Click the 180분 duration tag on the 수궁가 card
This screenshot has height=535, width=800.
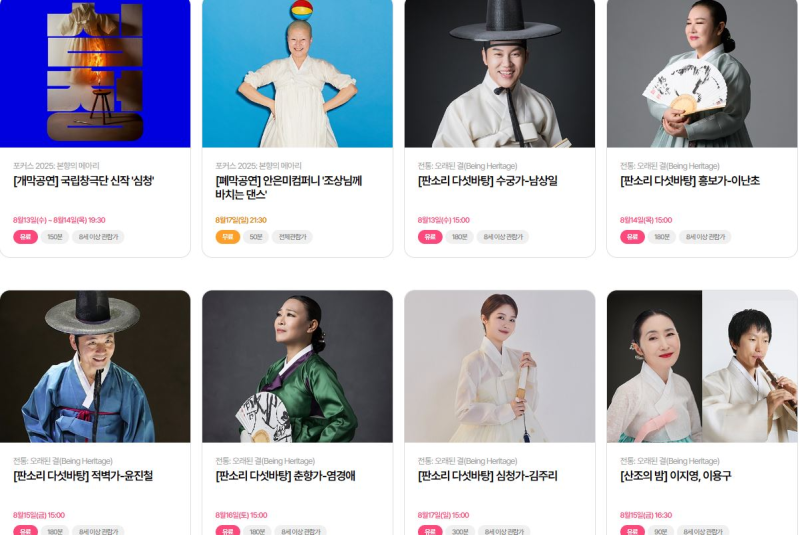pyautogui.click(x=460, y=237)
